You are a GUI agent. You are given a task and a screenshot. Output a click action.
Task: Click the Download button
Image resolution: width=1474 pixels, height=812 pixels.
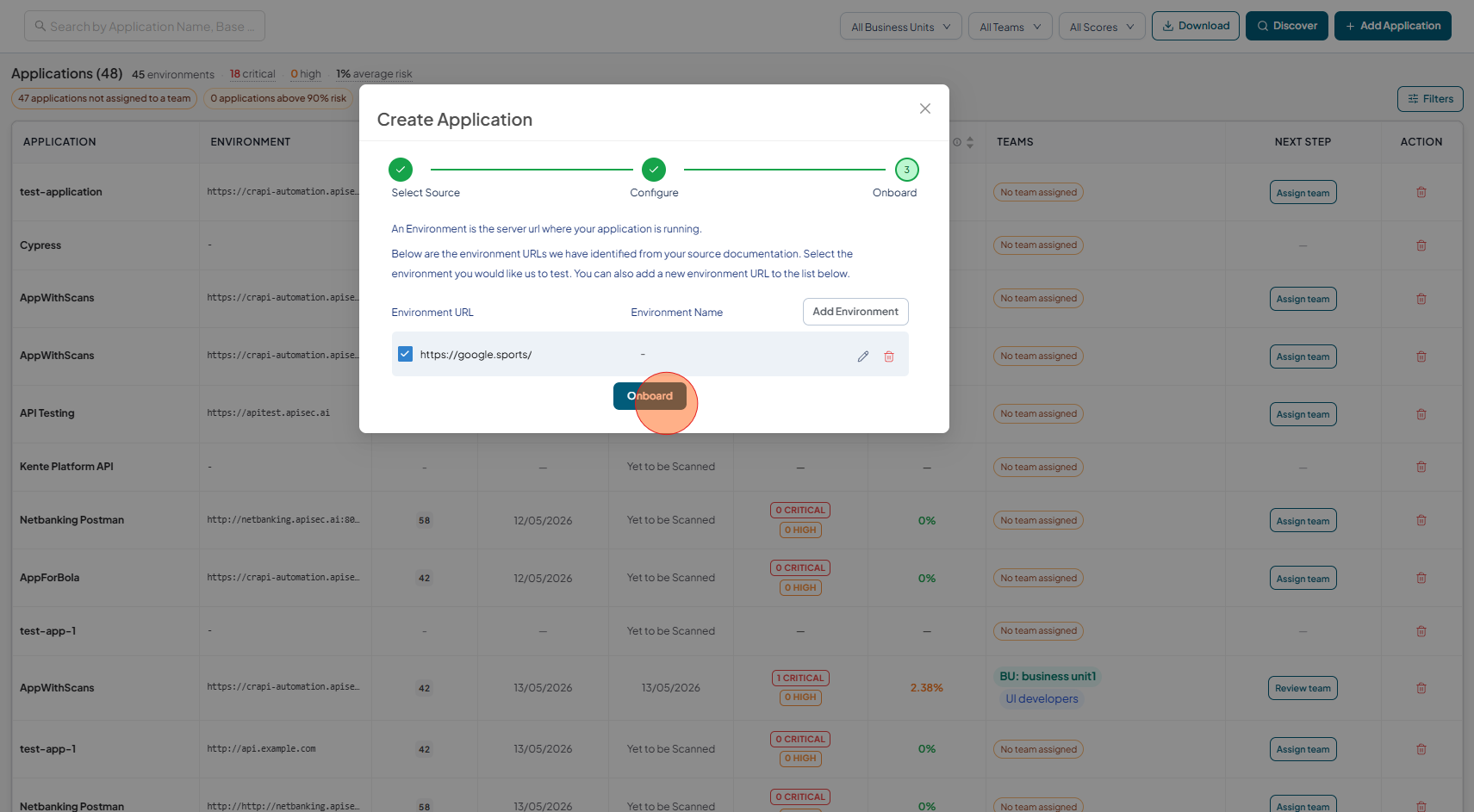(x=1196, y=26)
